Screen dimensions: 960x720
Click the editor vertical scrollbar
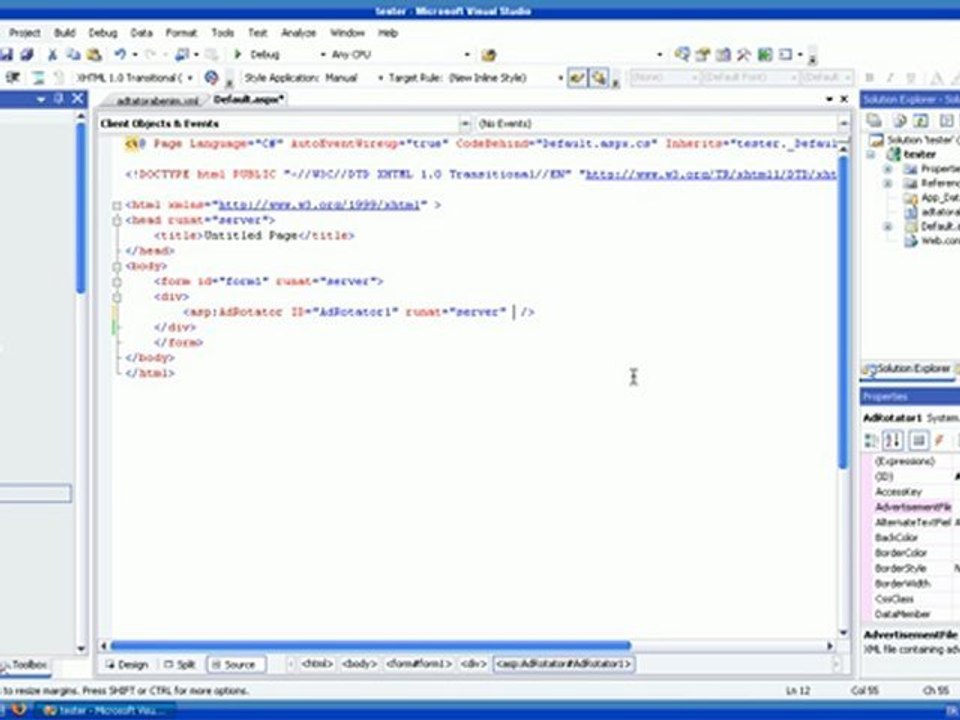click(x=843, y=312)
